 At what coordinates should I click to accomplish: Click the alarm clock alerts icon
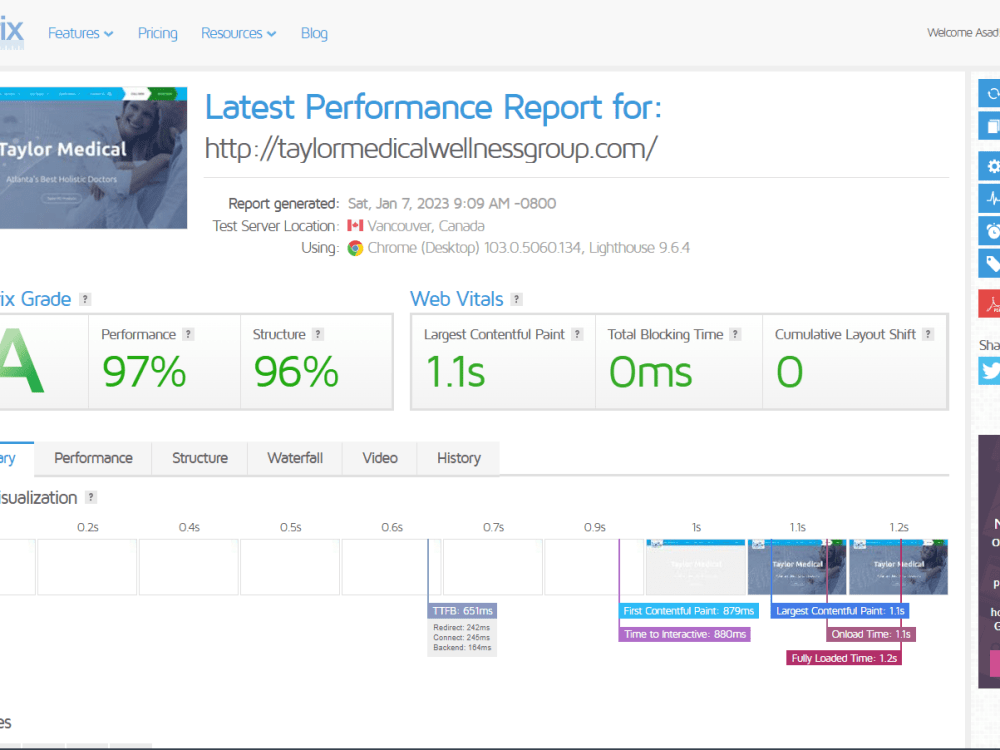990,231
